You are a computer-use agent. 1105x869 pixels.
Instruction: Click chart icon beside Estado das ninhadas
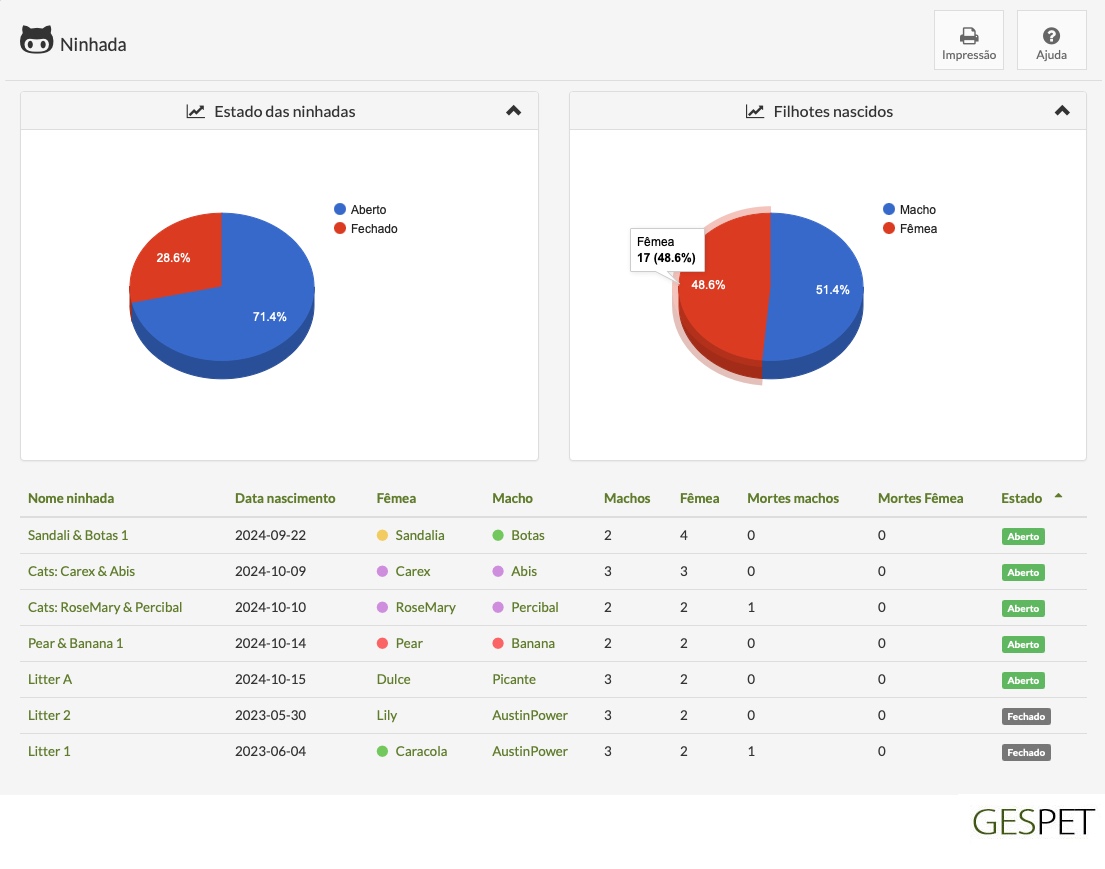195,111
